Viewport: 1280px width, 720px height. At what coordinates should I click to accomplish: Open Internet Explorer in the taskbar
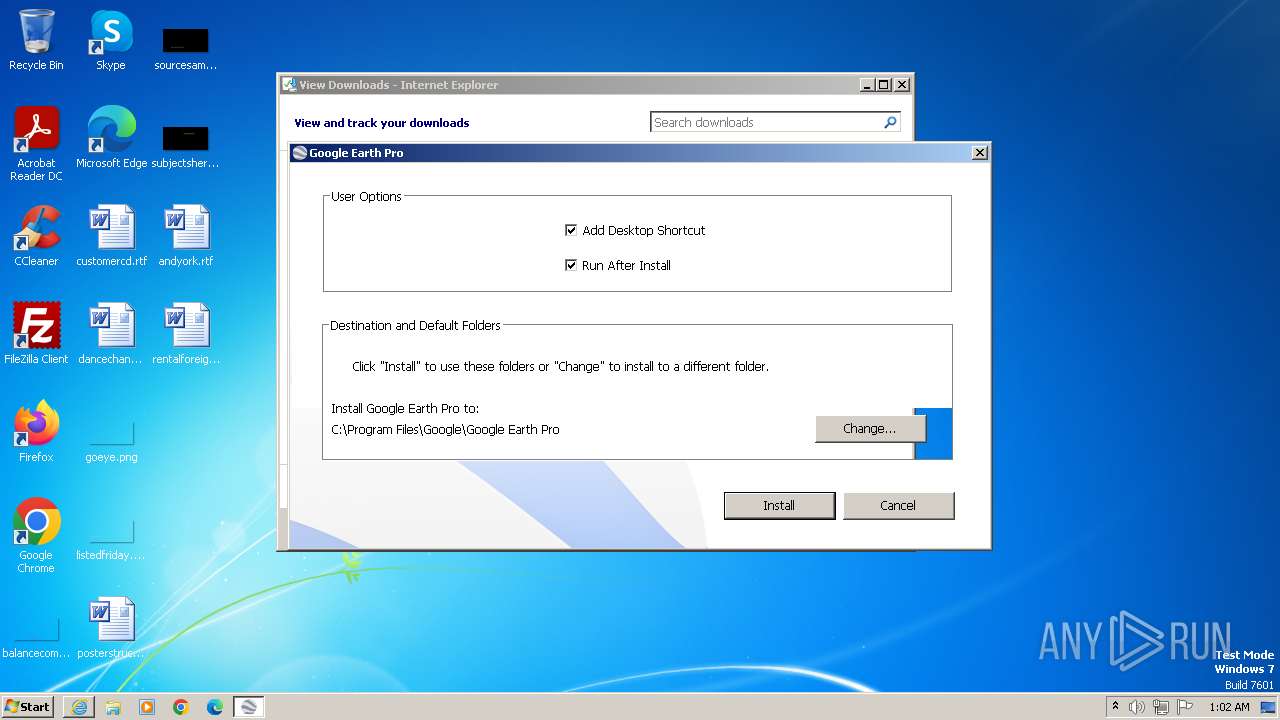coord(79,707)
